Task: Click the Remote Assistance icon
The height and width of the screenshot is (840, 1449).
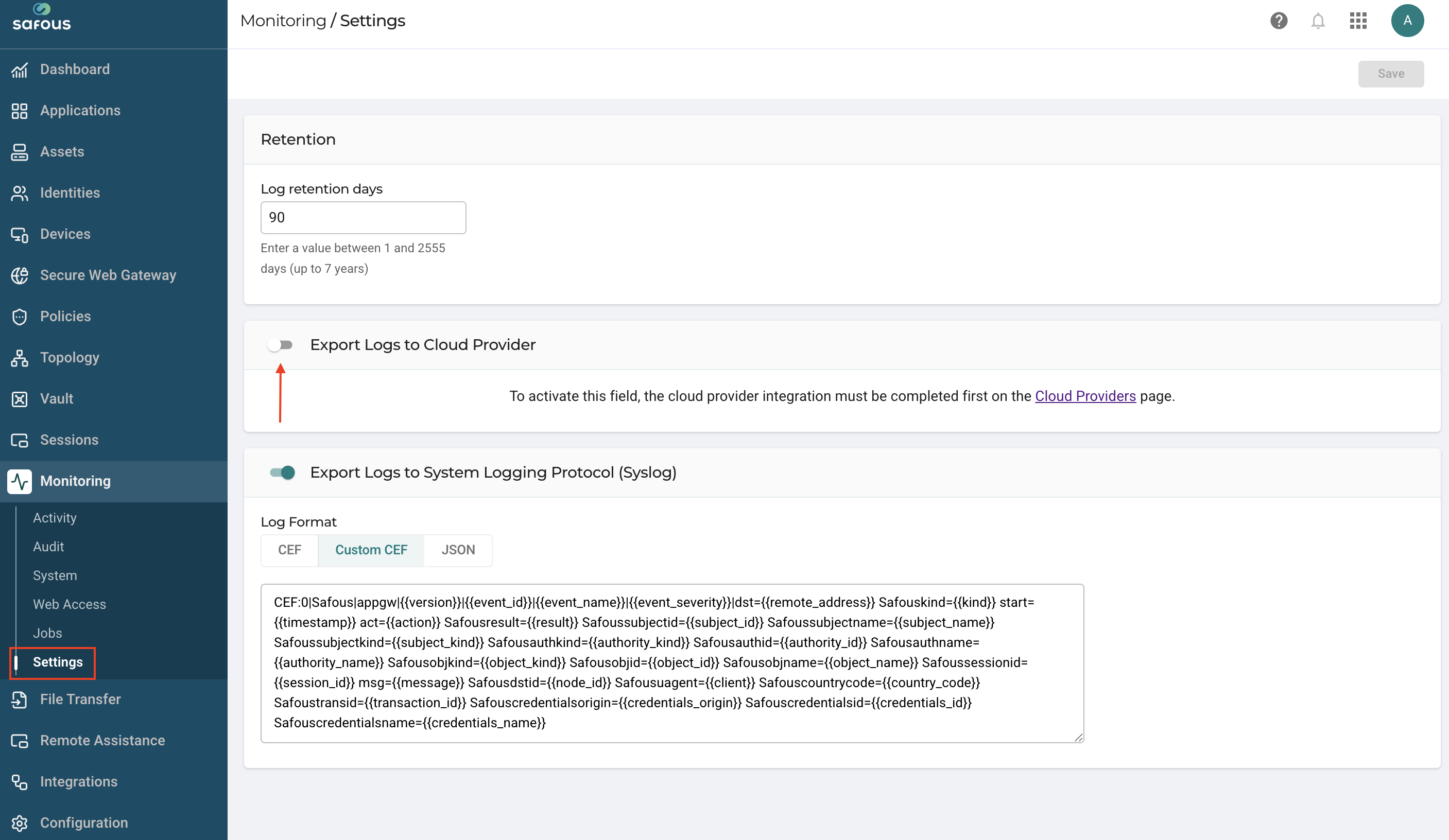Action: click(20, 741)
